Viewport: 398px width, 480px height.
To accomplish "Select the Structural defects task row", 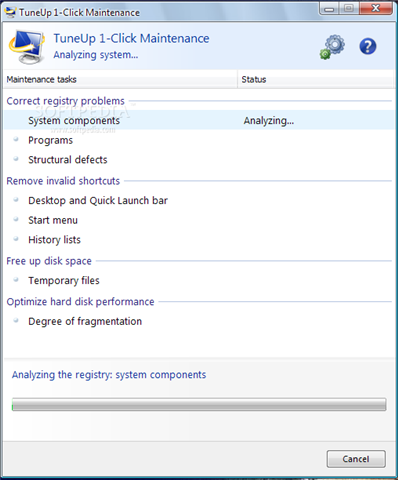I will 199,160.
